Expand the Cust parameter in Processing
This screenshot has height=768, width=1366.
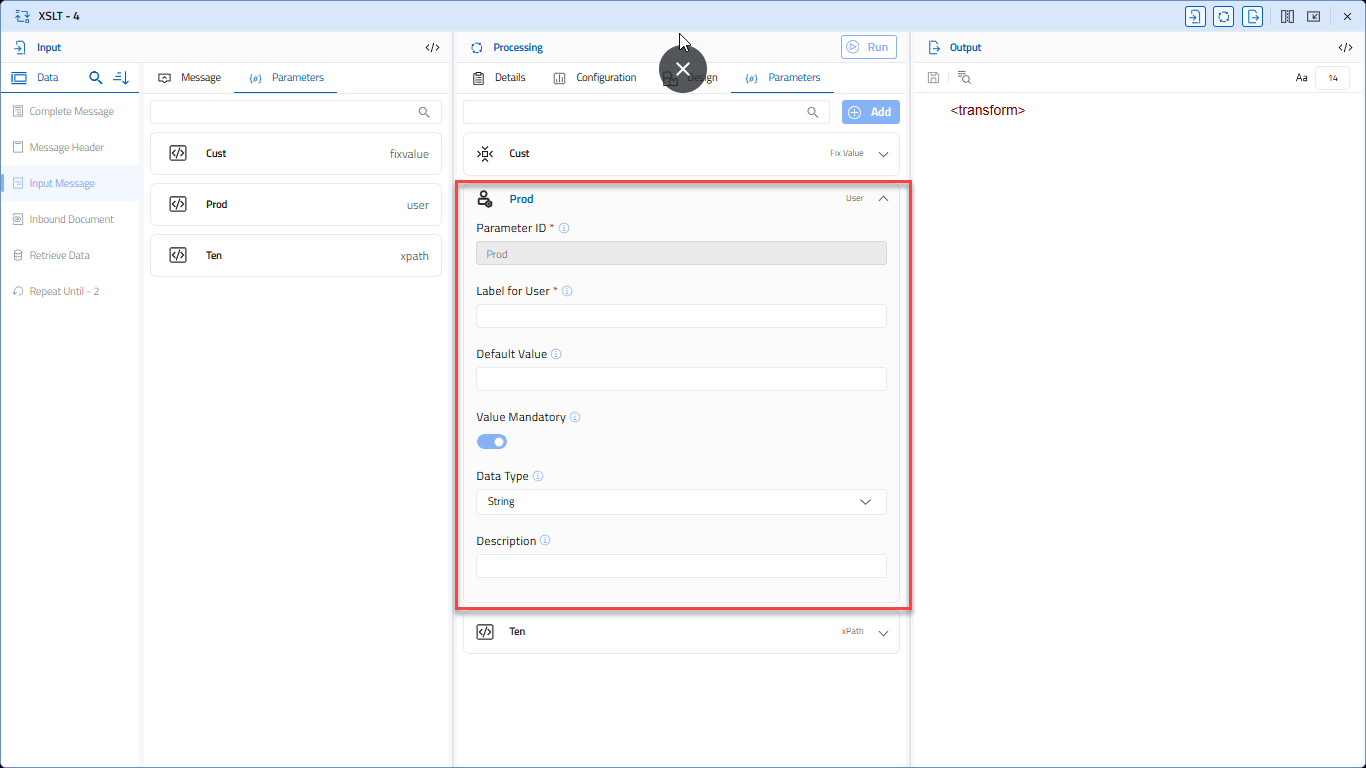click(x=883, y=154)
